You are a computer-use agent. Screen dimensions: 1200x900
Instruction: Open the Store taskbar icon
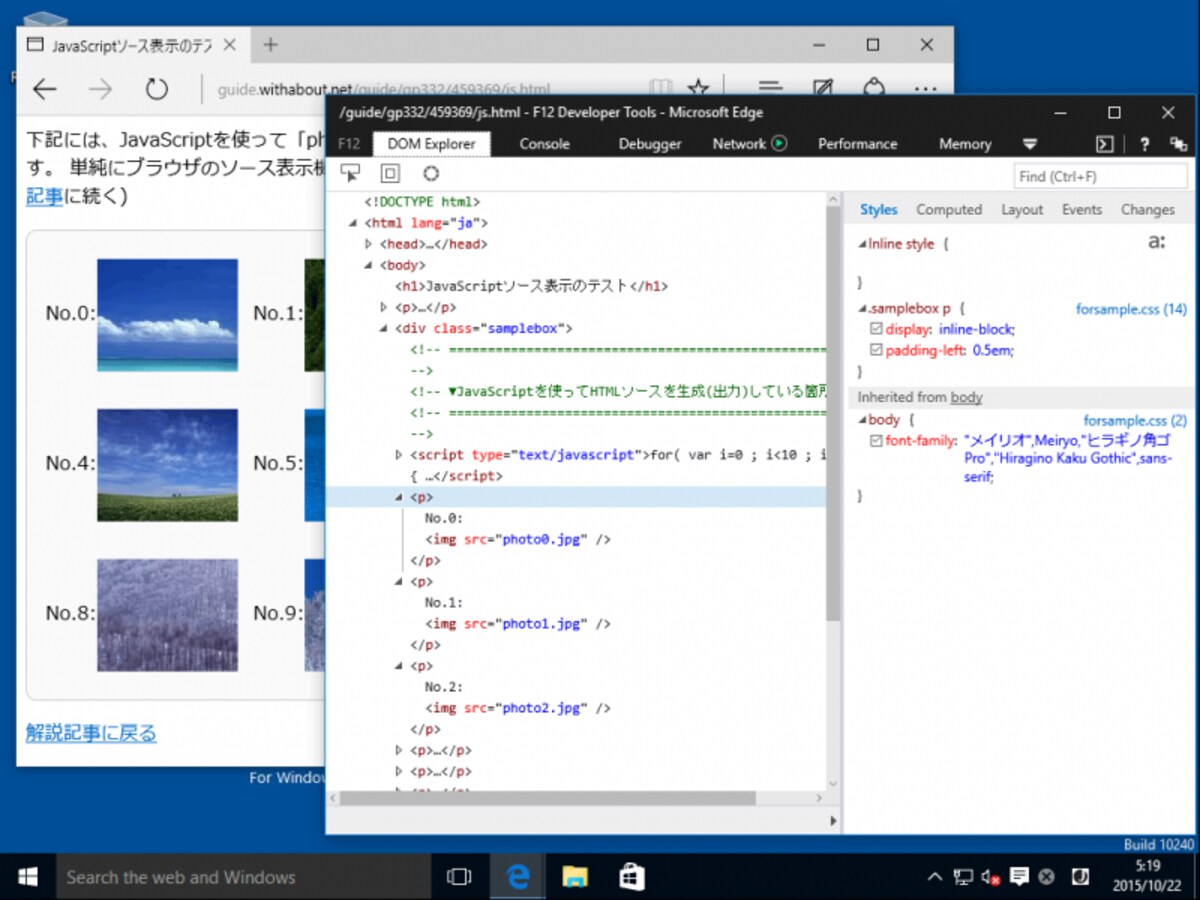pos(631,877)
